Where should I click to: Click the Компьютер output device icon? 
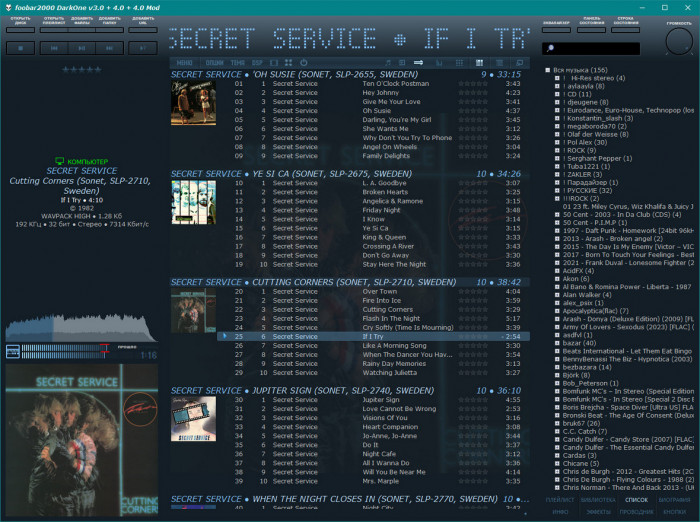coord(59,161)
